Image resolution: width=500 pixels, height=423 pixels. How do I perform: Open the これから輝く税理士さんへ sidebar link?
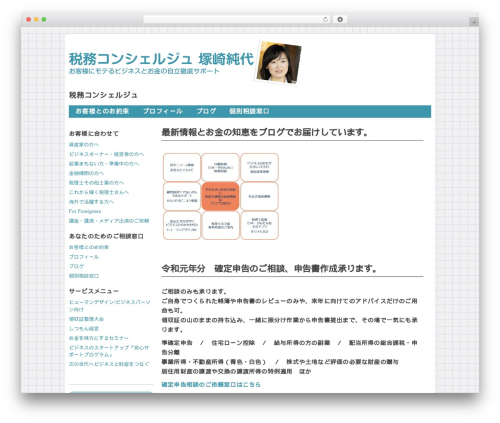pyautogui.click(x=99, y=192)
